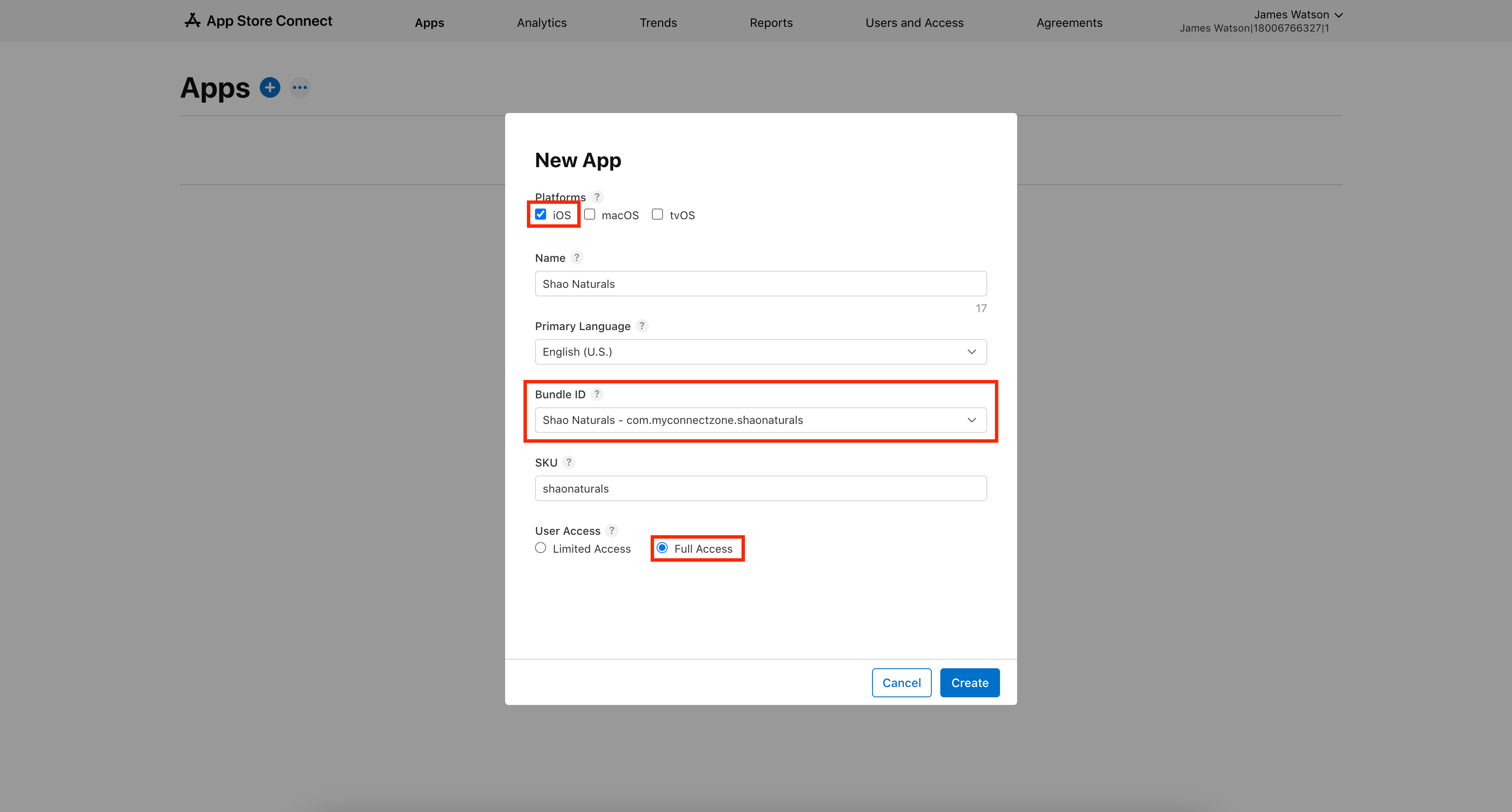This screenshot has width=1512, height=812.
Task: Select the Full Access radio button
Action: (662, 548)
